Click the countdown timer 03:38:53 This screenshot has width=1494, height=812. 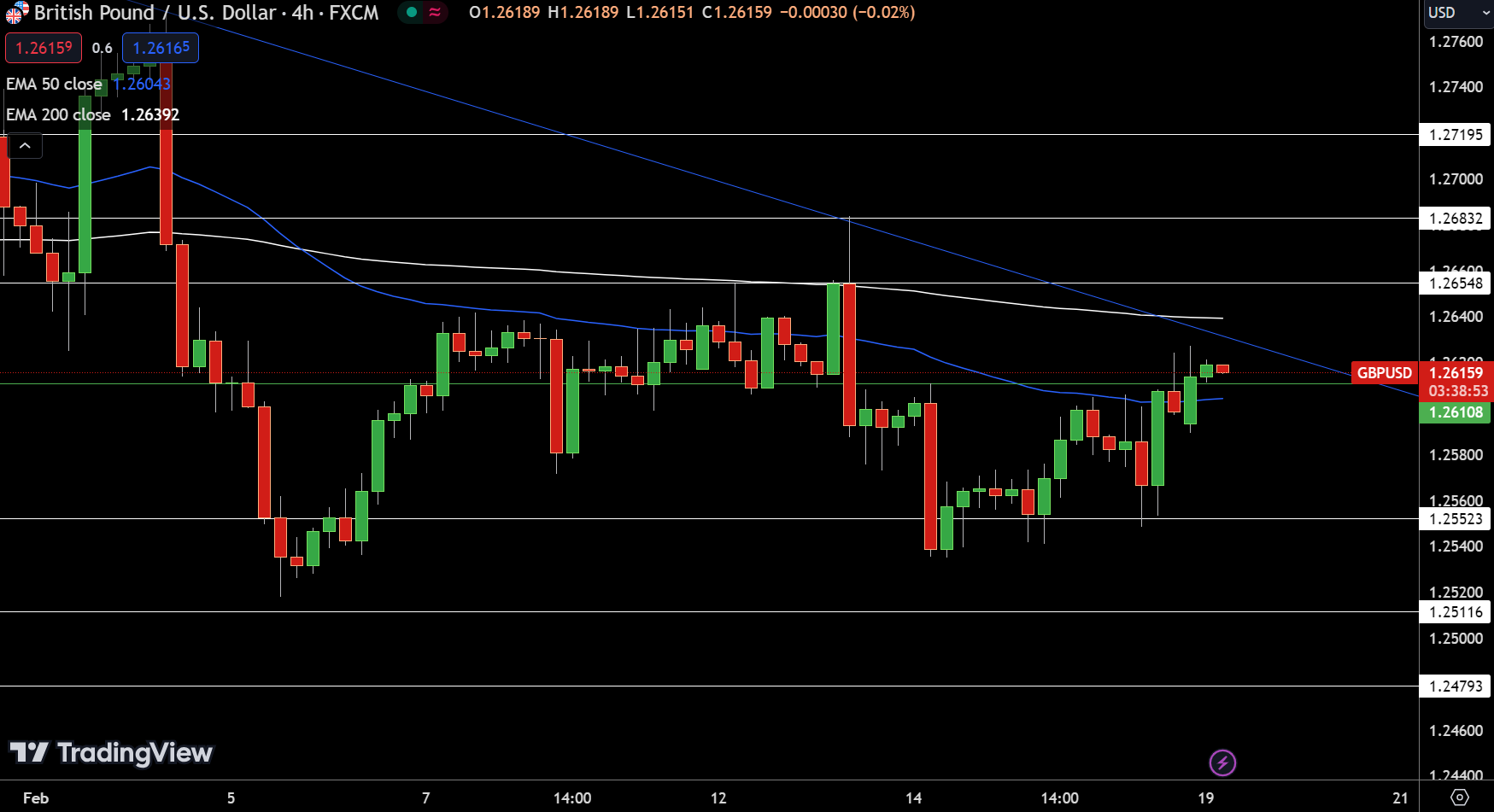[x=1456, y=391]
